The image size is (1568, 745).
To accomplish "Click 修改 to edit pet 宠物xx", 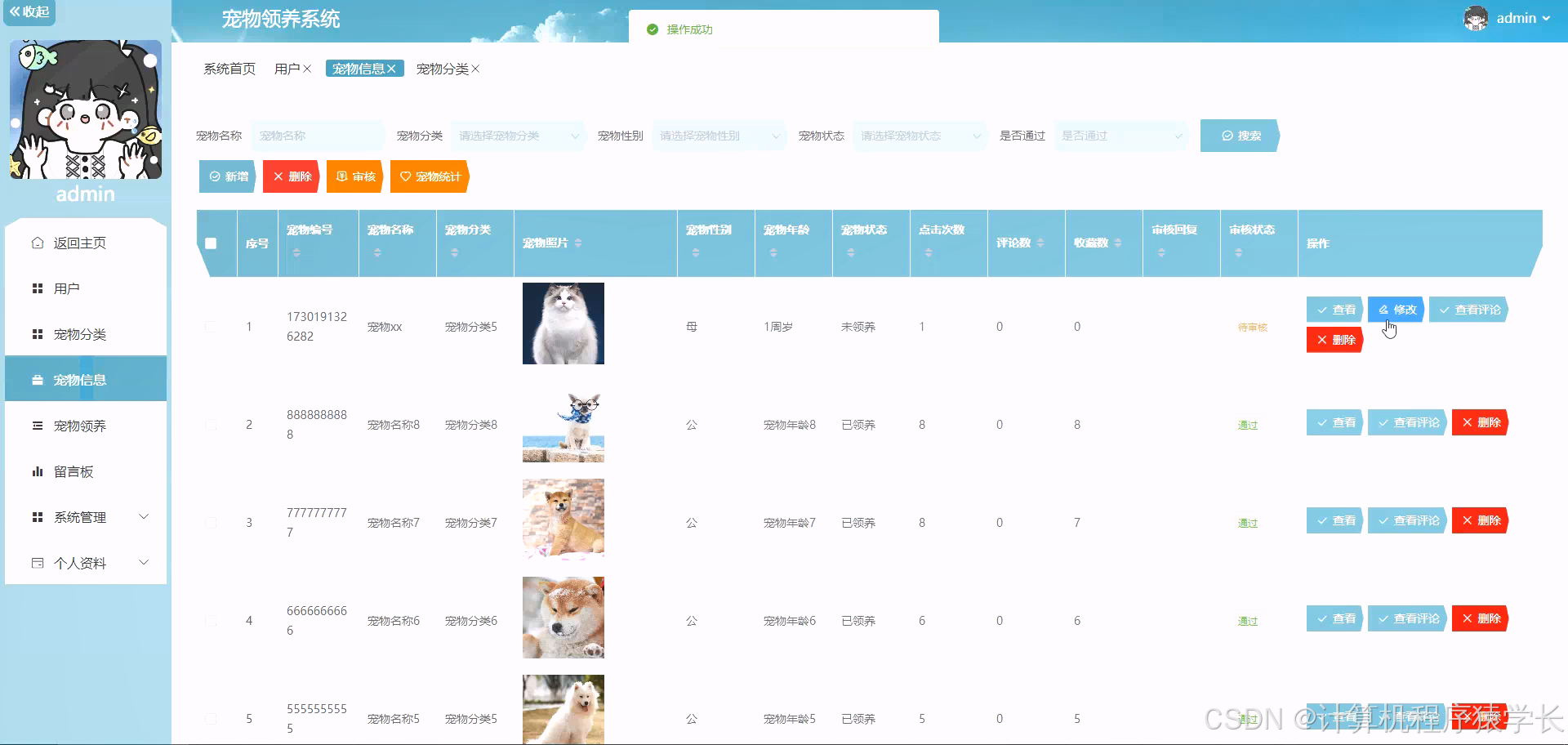I will pos(1396,309).
